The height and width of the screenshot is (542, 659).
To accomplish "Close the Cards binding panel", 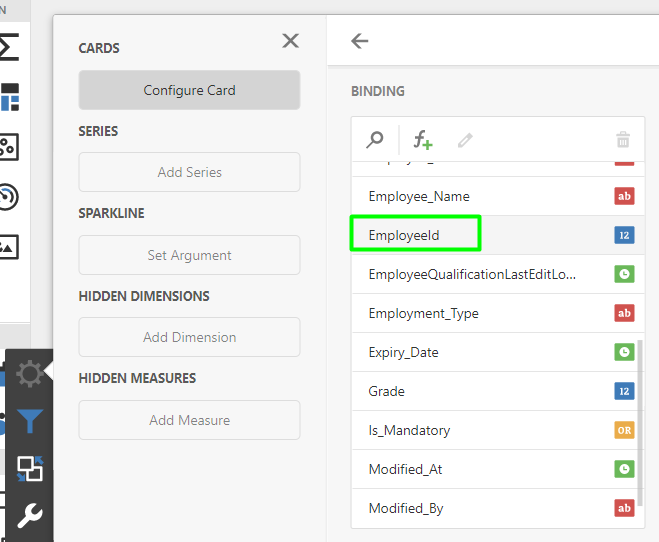I will (x=290, y=41).
